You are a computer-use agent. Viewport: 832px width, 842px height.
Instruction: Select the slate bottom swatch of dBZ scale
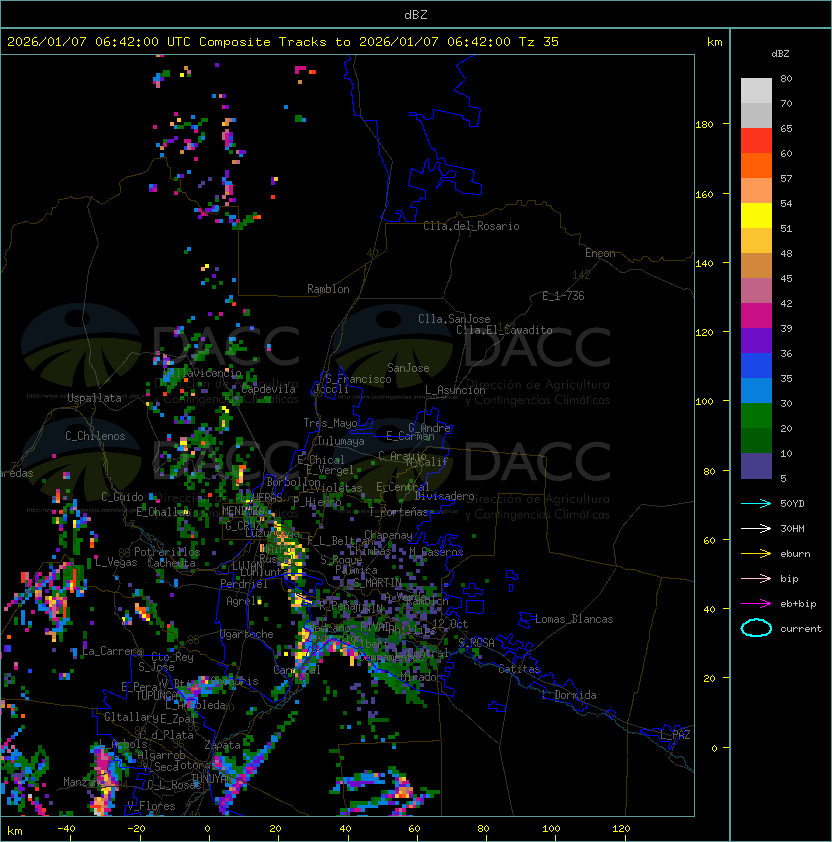[756, 466]
